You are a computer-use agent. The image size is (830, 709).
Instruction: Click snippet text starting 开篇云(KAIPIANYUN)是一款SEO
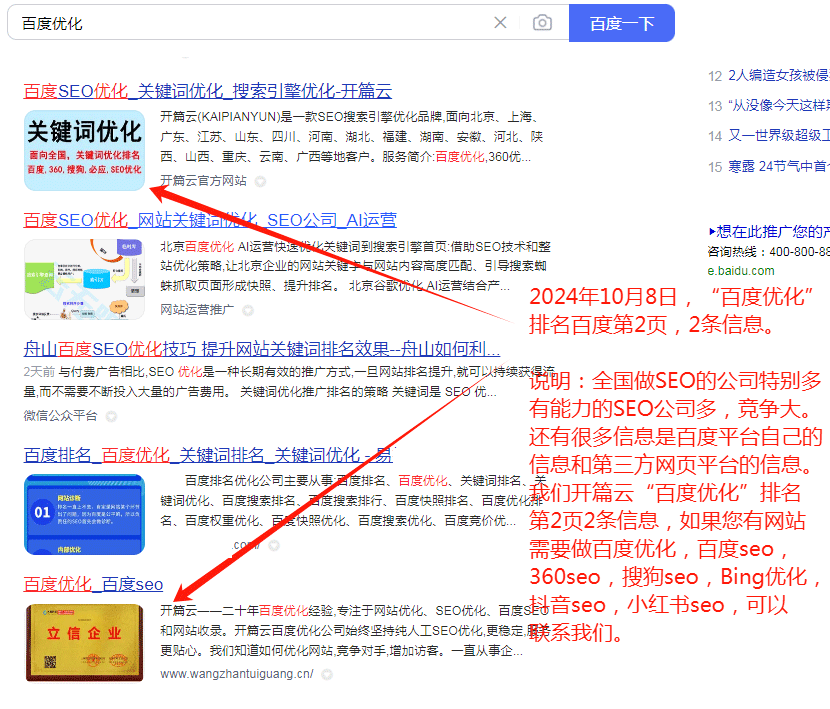[x=352, y=137]
